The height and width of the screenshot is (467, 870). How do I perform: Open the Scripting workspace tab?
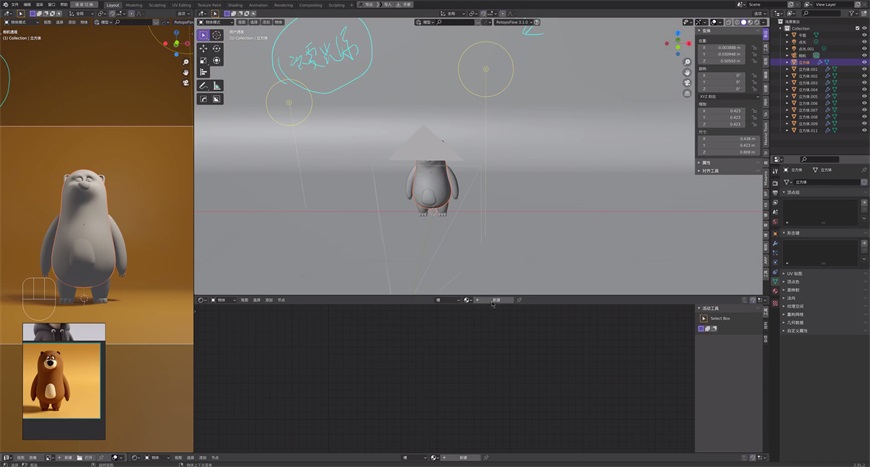tap(336, 5)
